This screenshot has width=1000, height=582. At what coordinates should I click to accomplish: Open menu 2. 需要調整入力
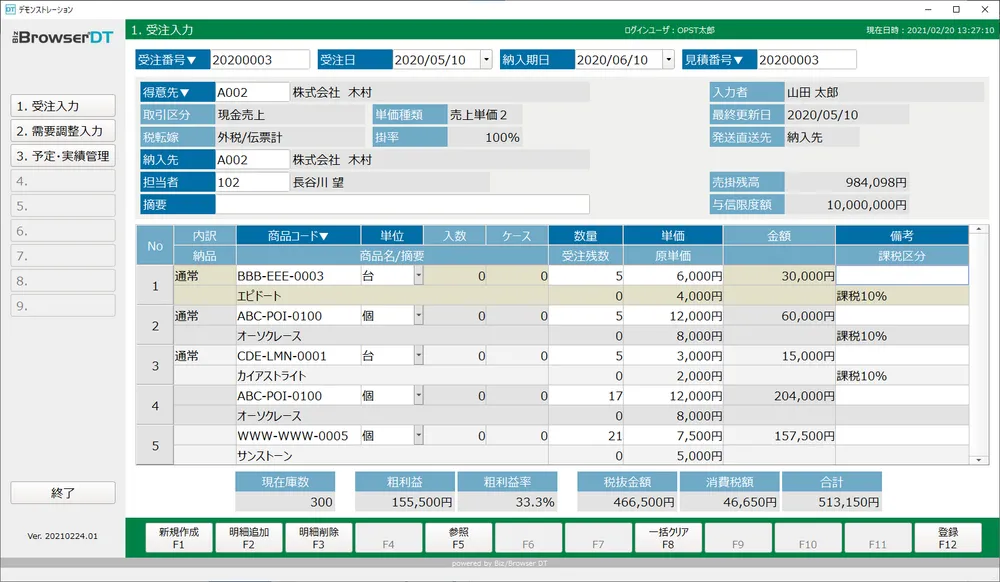[63, 131]
